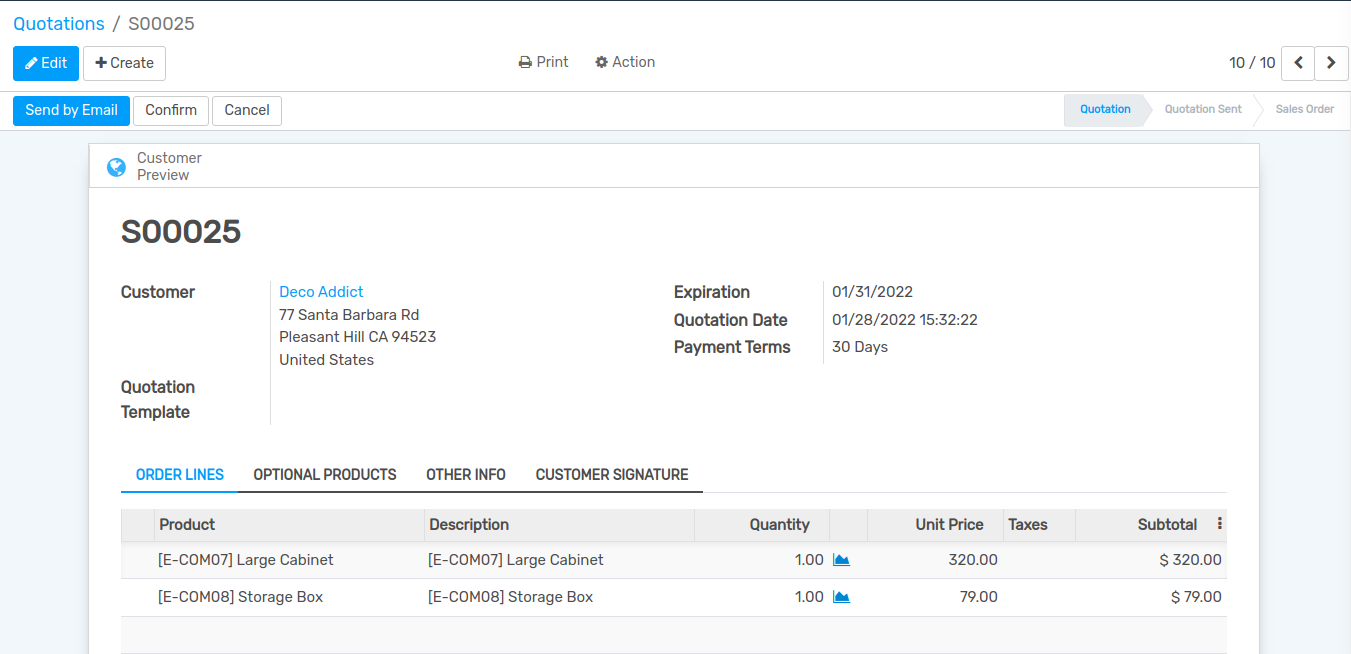Select the Customer Signature tab
Viewport: 1351px width, 654px height.
pyautogui.click(x=612, y=475)
